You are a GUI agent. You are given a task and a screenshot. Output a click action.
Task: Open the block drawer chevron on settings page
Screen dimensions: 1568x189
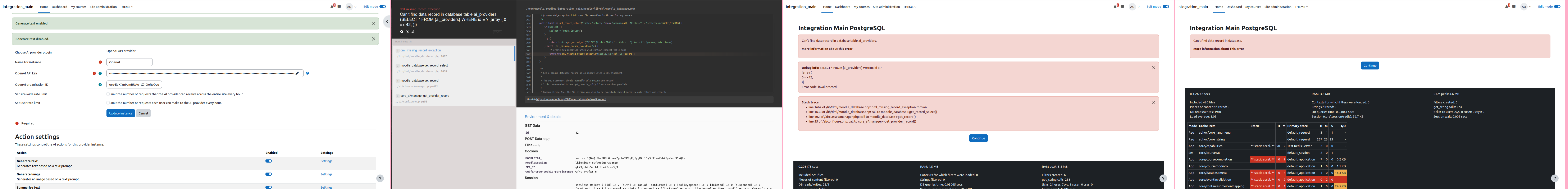click(x=387, y=21)
